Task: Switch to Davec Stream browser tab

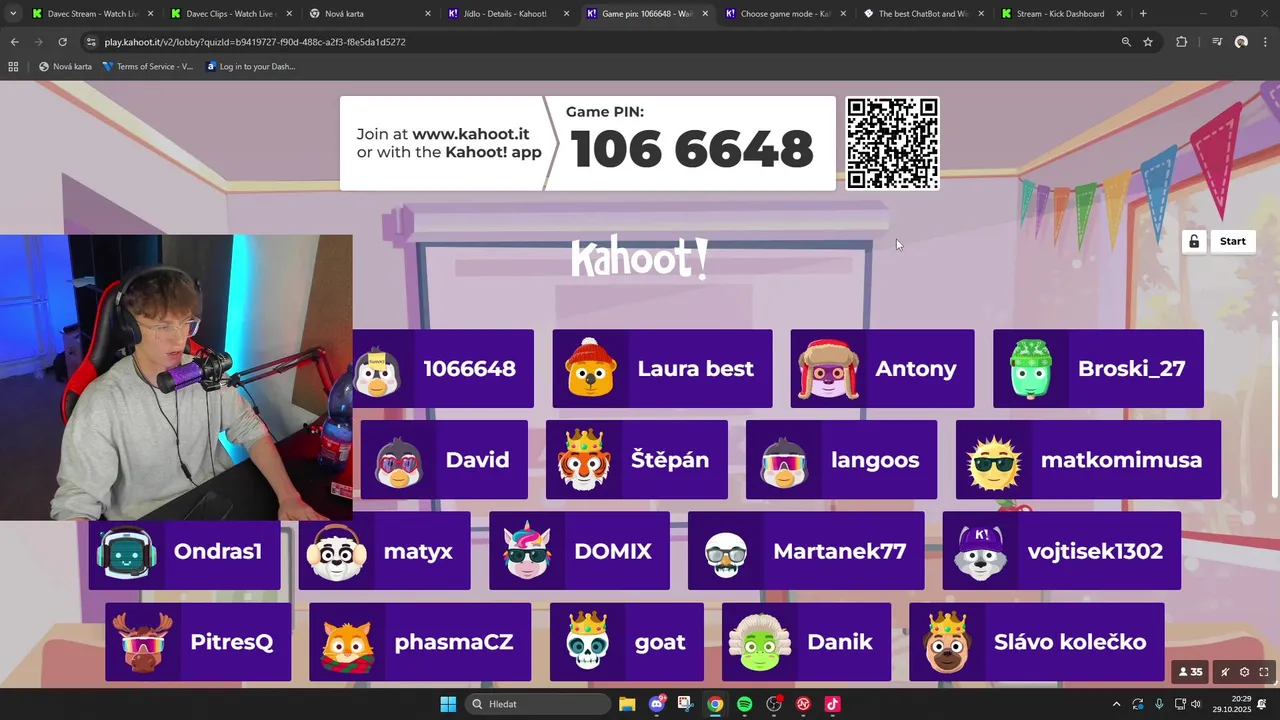Action: pos(92,14)
